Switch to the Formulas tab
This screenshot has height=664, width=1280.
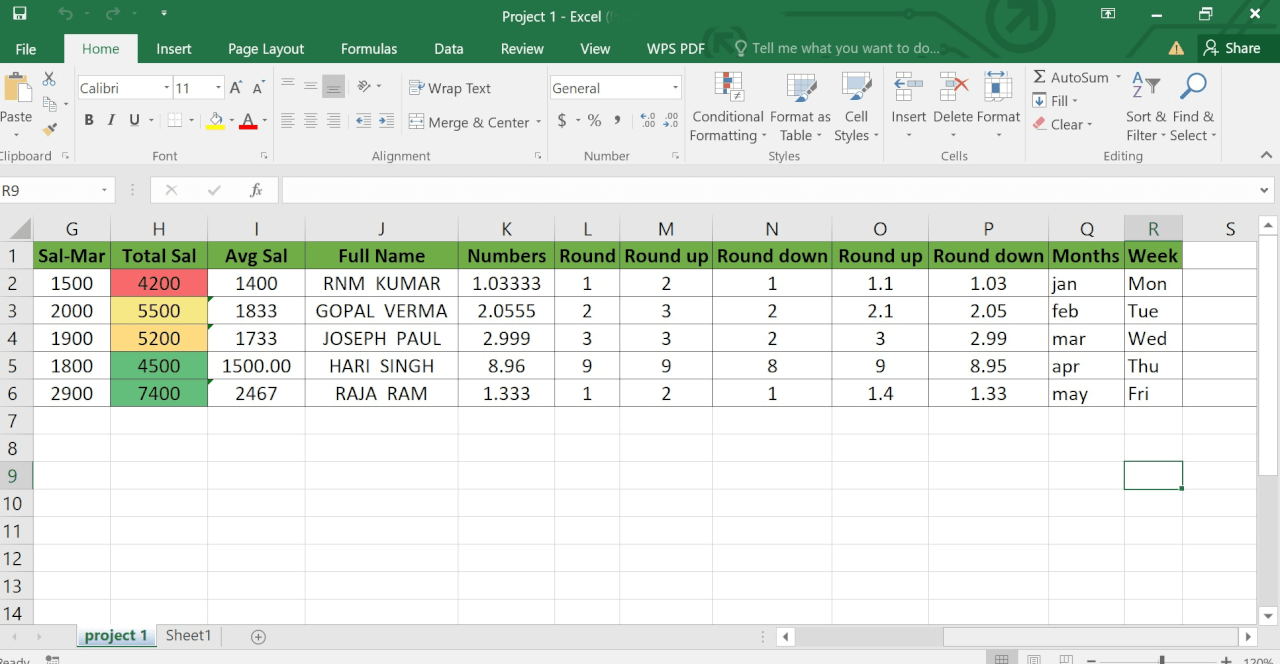tap(369, 48)
